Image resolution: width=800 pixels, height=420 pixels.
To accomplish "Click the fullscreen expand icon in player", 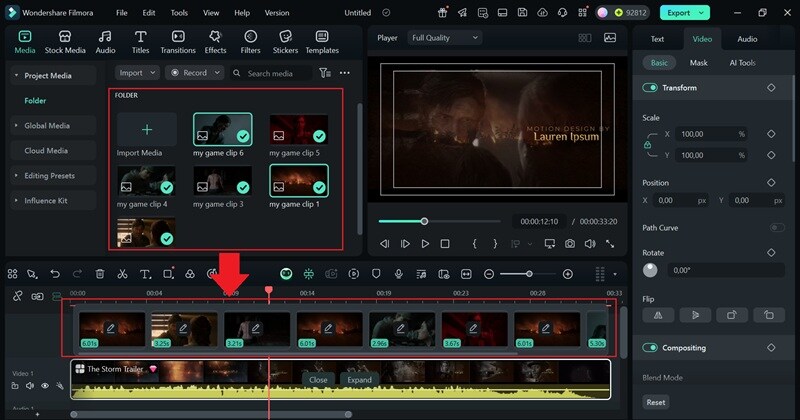I will [x=610, y=244].
